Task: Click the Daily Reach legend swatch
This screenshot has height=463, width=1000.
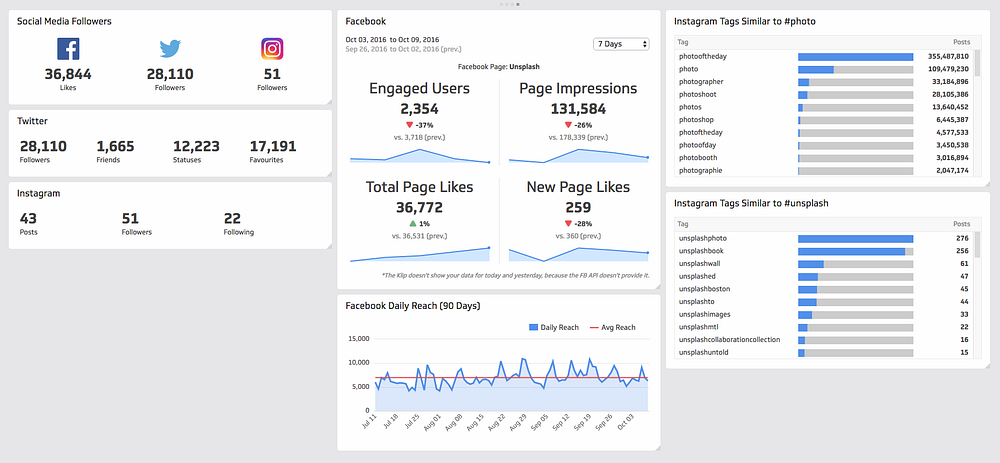Action: (x=534, y=327)
